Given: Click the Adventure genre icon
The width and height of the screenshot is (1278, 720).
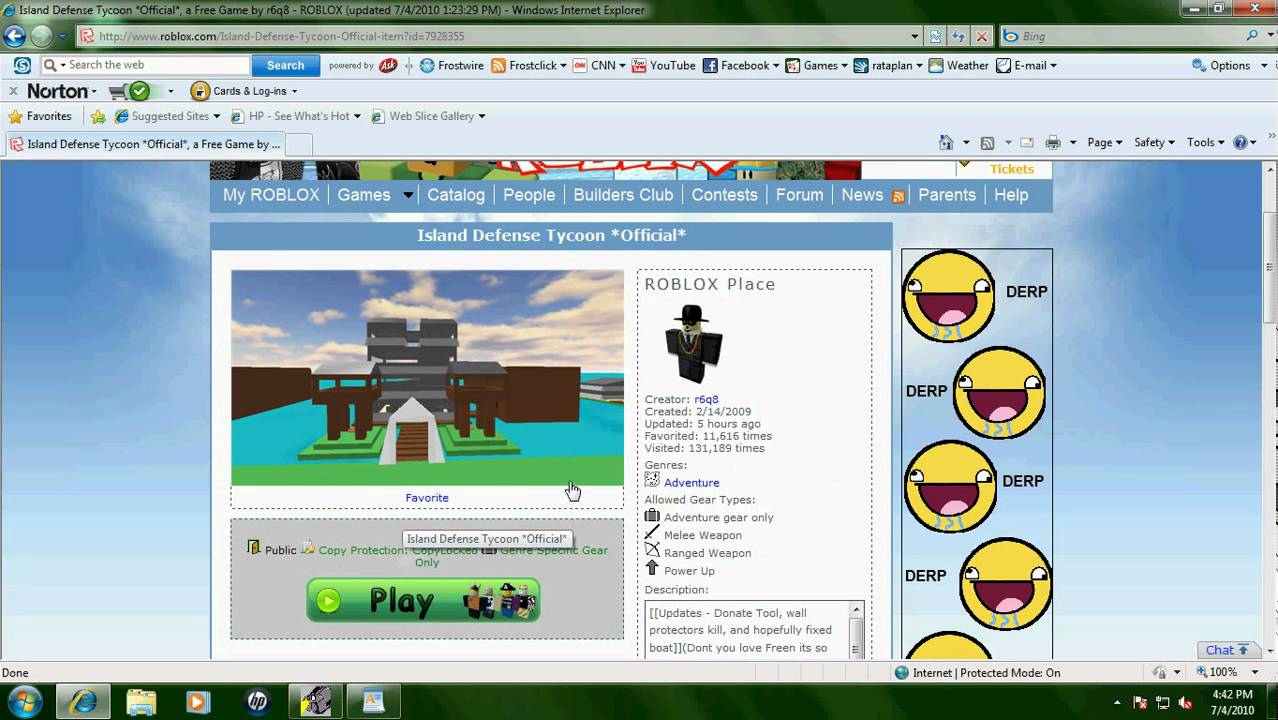Looking at the screenshot, I should (652, 480).
